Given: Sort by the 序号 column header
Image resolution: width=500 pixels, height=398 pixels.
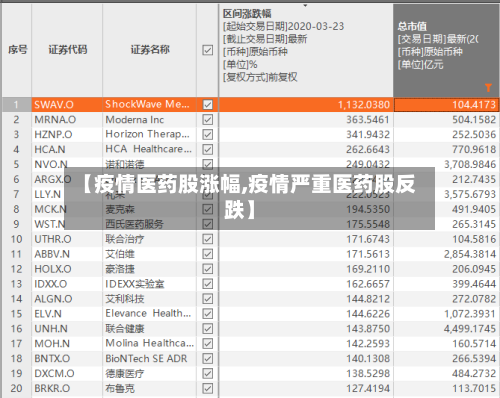Looking at the screenshot, I should [x=17, y=50].
